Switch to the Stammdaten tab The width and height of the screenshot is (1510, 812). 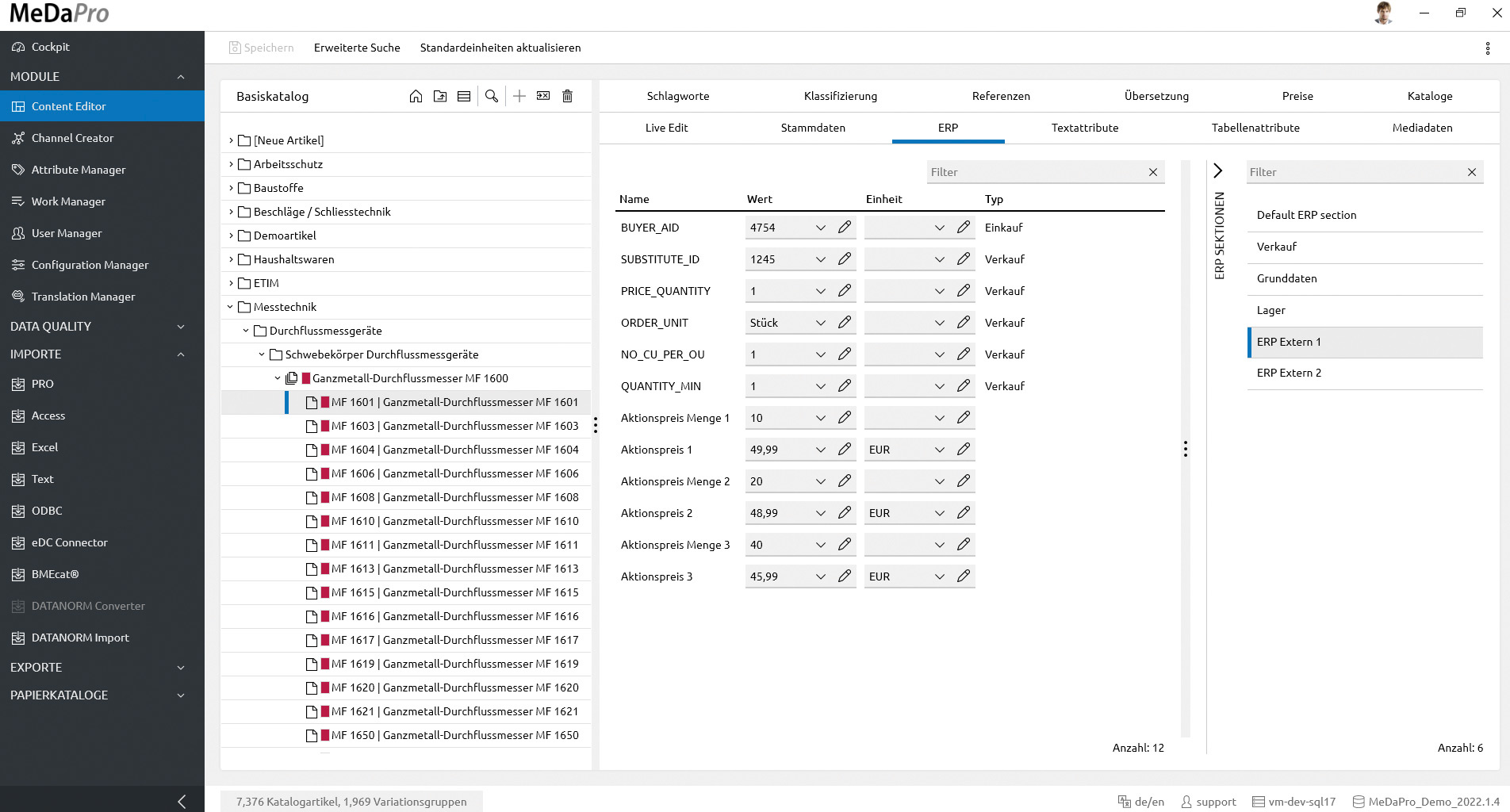(813, 128)
